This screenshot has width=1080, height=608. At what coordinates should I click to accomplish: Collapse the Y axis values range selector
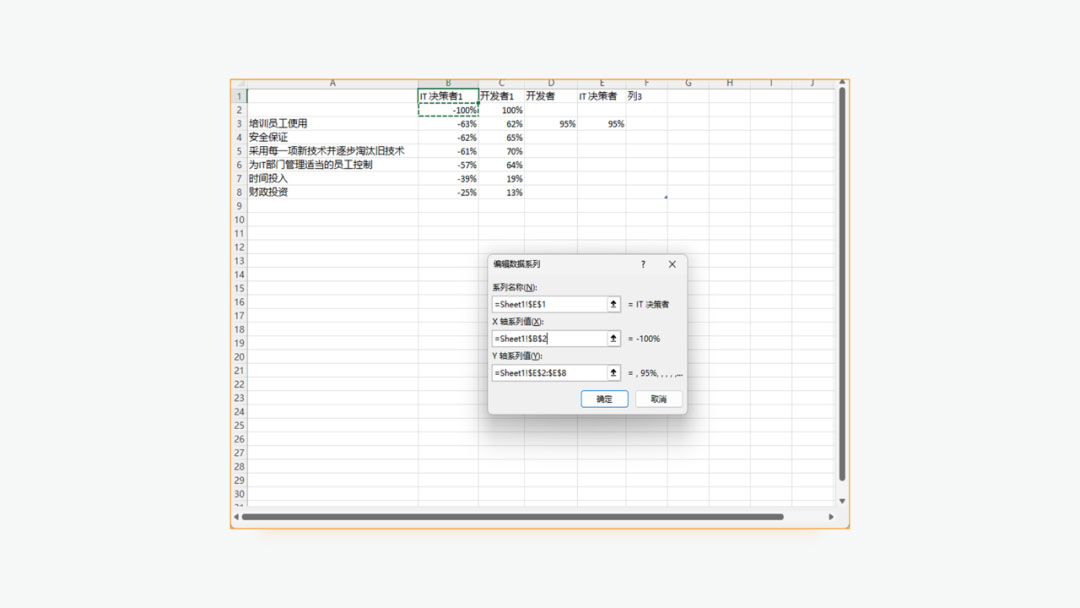click(613, 373)
